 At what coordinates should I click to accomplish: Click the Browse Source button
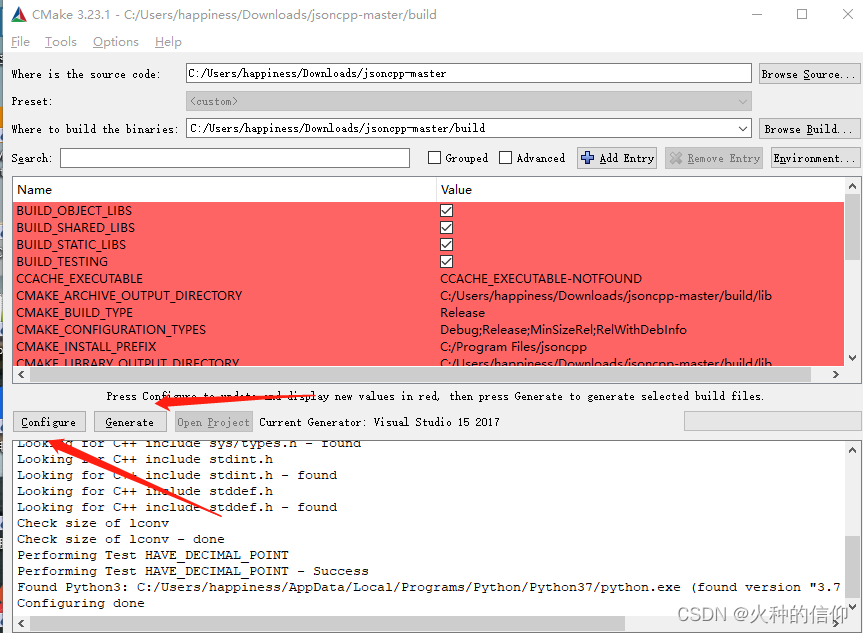pyautogui.click(x=808, y=74)
